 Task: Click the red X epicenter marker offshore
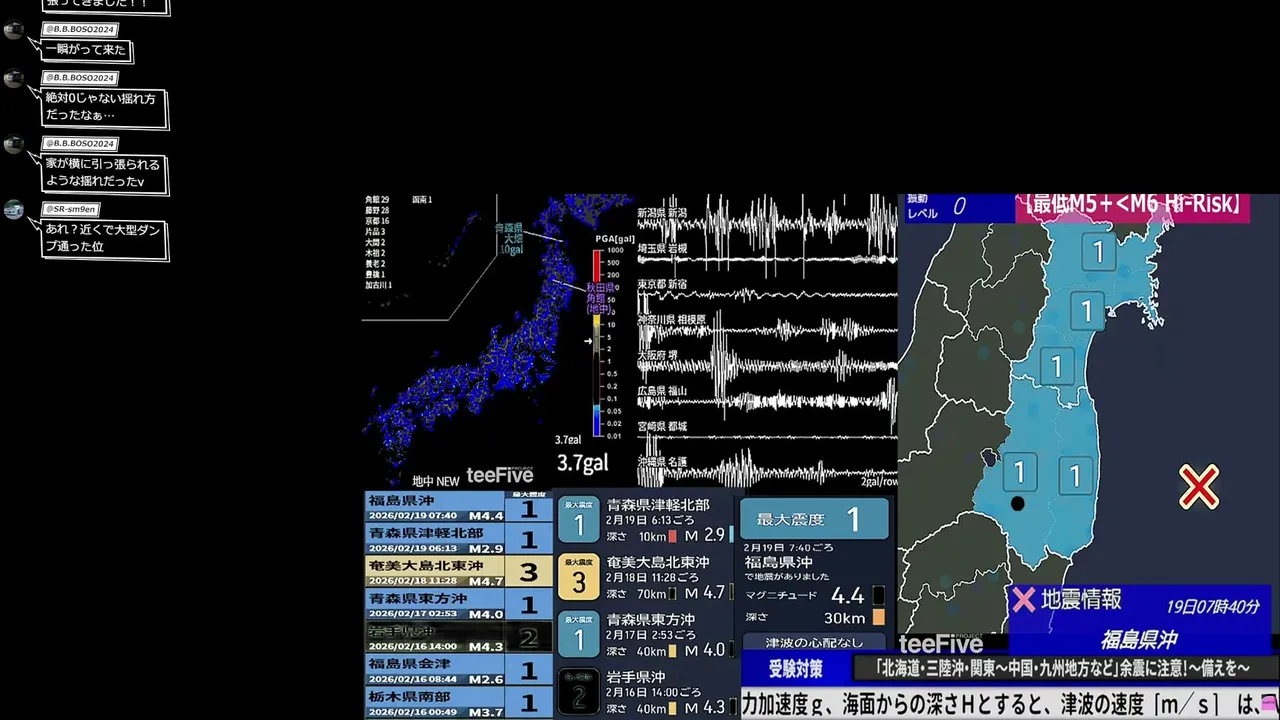[1198, 487]
